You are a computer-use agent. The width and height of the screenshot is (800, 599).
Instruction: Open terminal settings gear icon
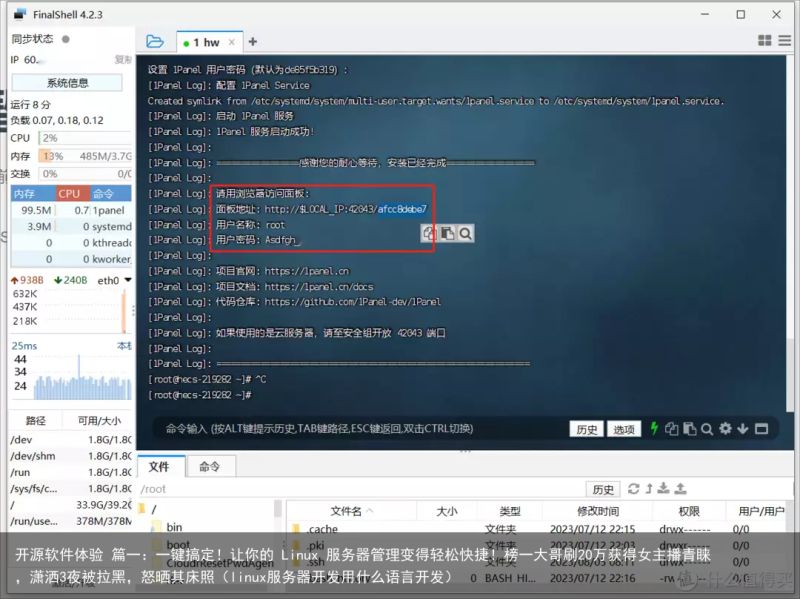[725, 429]
